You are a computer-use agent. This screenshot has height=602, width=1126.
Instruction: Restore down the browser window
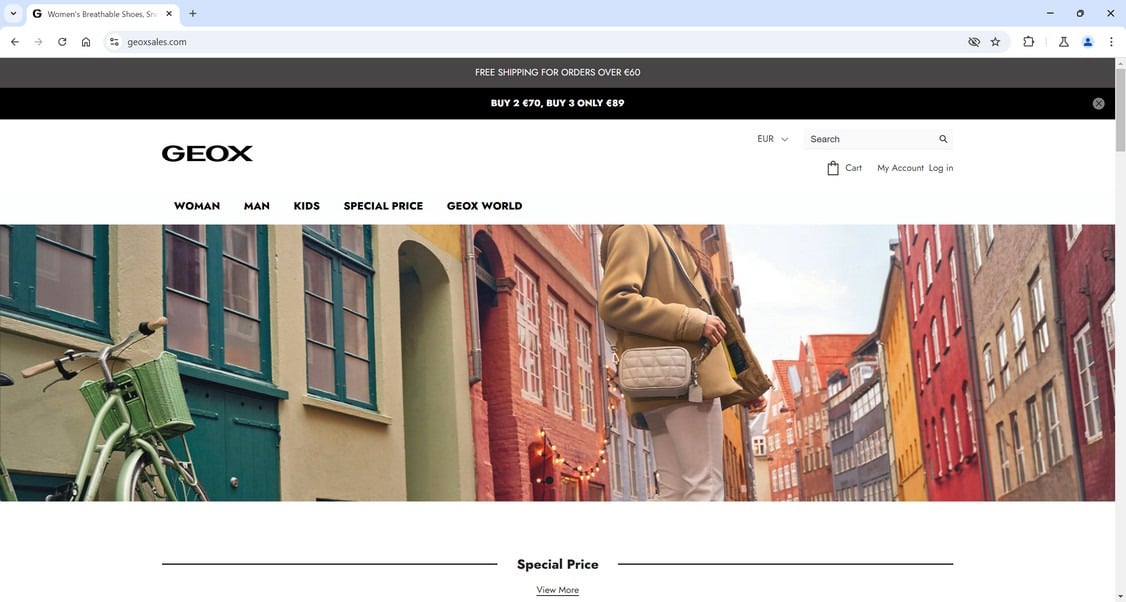[x=1080, y=14]
